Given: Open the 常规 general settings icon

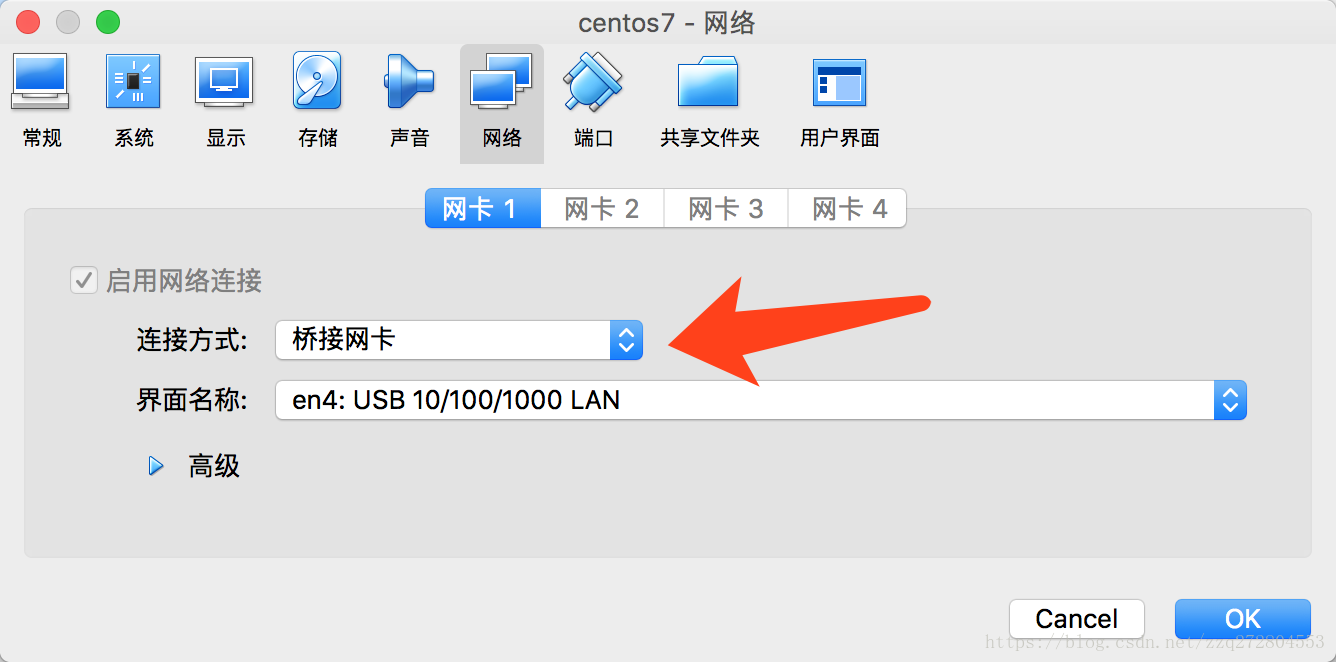Looking at the screenshot, I should pos(41,101).
